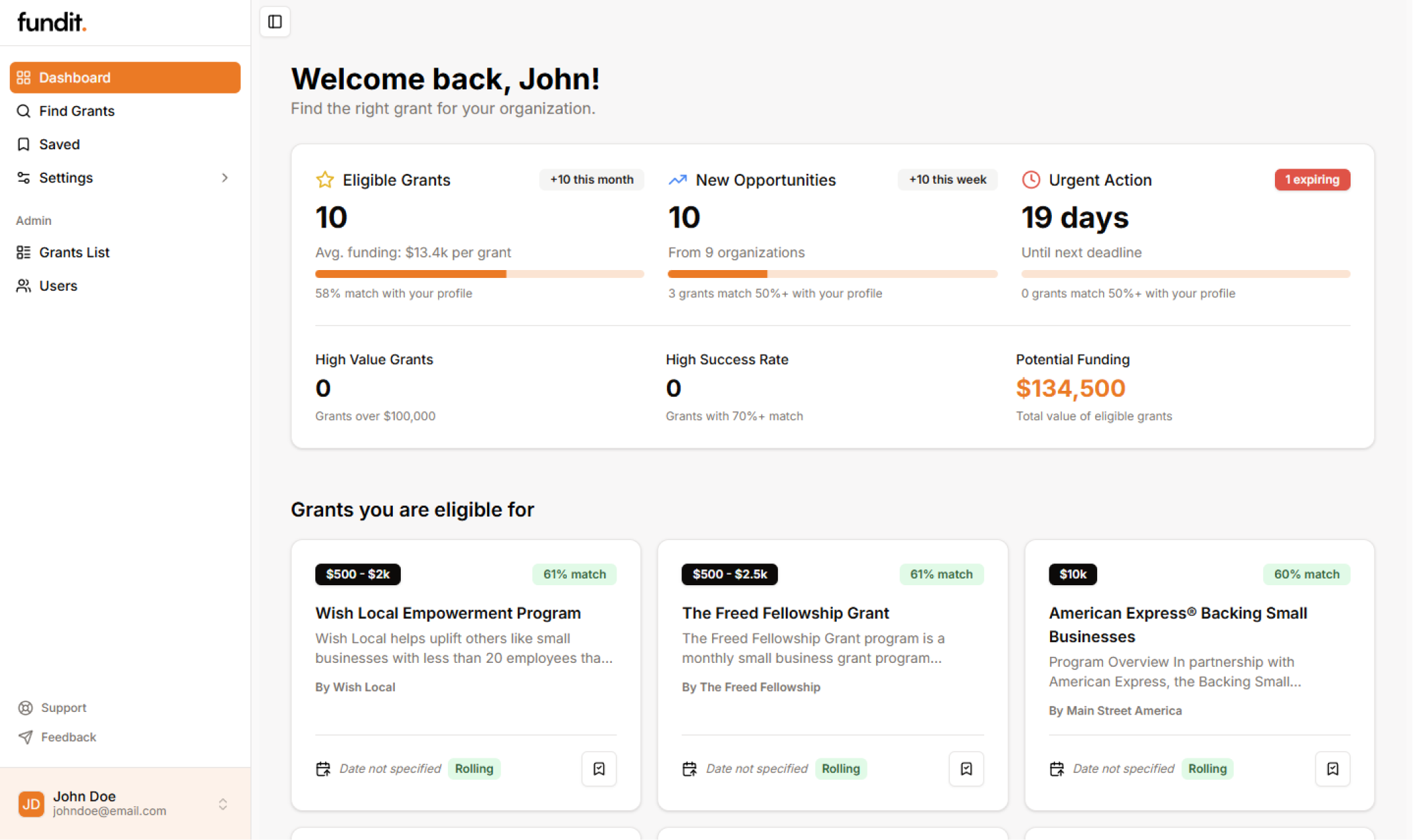
Task: Click the fundit logo
Action: tap(52, 22)
